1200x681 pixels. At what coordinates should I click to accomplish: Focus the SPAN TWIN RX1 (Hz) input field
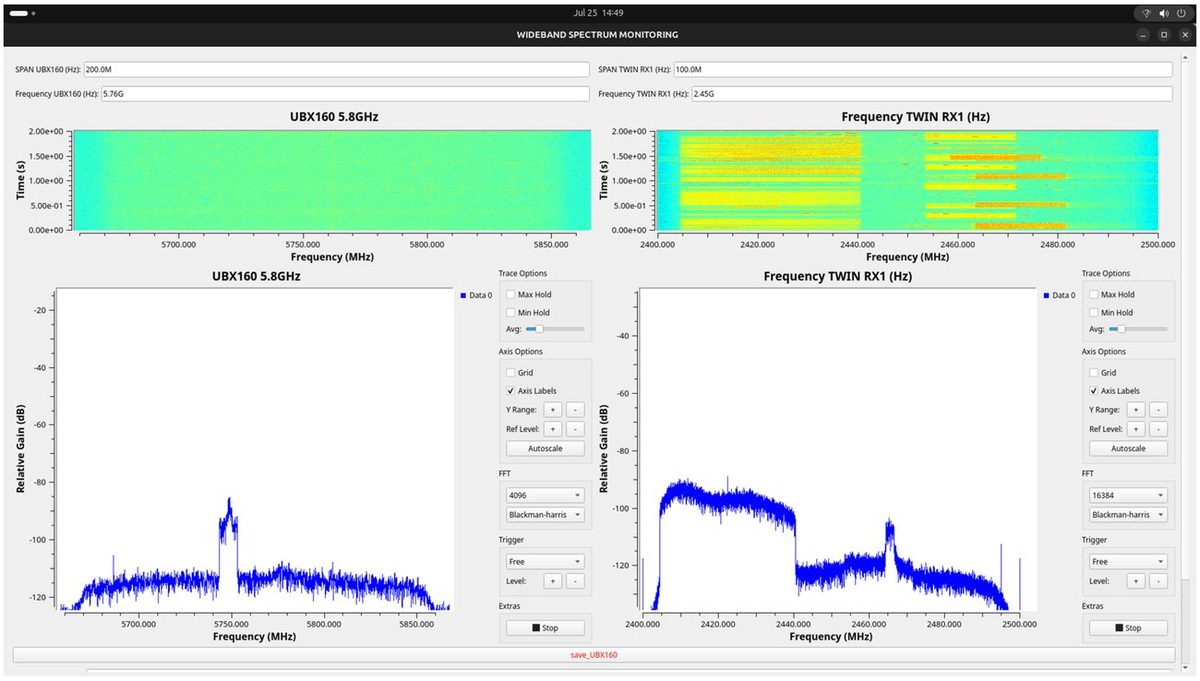[x=922, y=70]
